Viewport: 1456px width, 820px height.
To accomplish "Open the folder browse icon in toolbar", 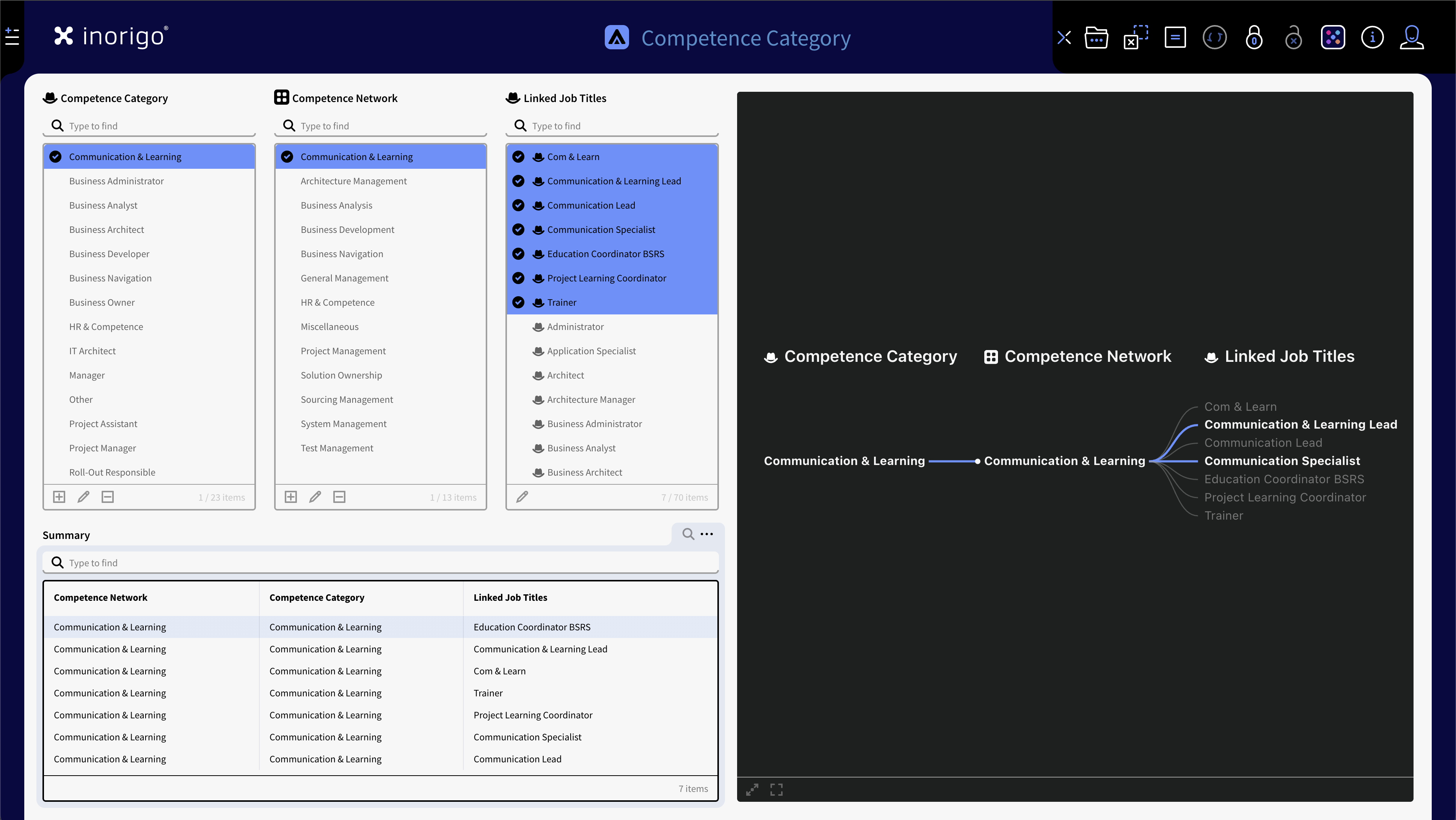I will pyautogui.click(x=1096, y=38).
